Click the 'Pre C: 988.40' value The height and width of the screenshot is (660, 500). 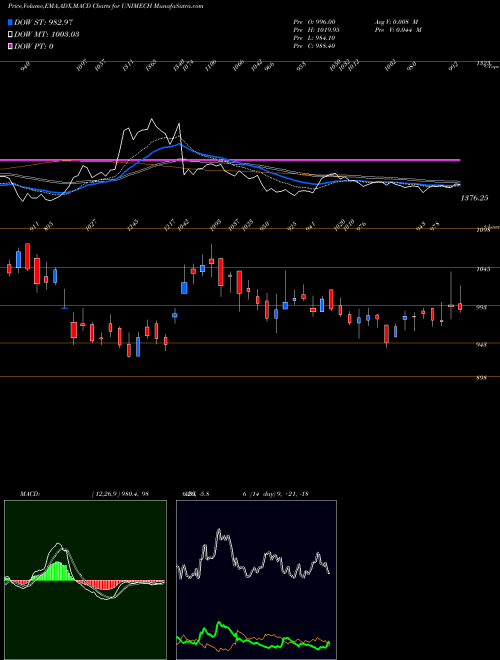(314, 46)
